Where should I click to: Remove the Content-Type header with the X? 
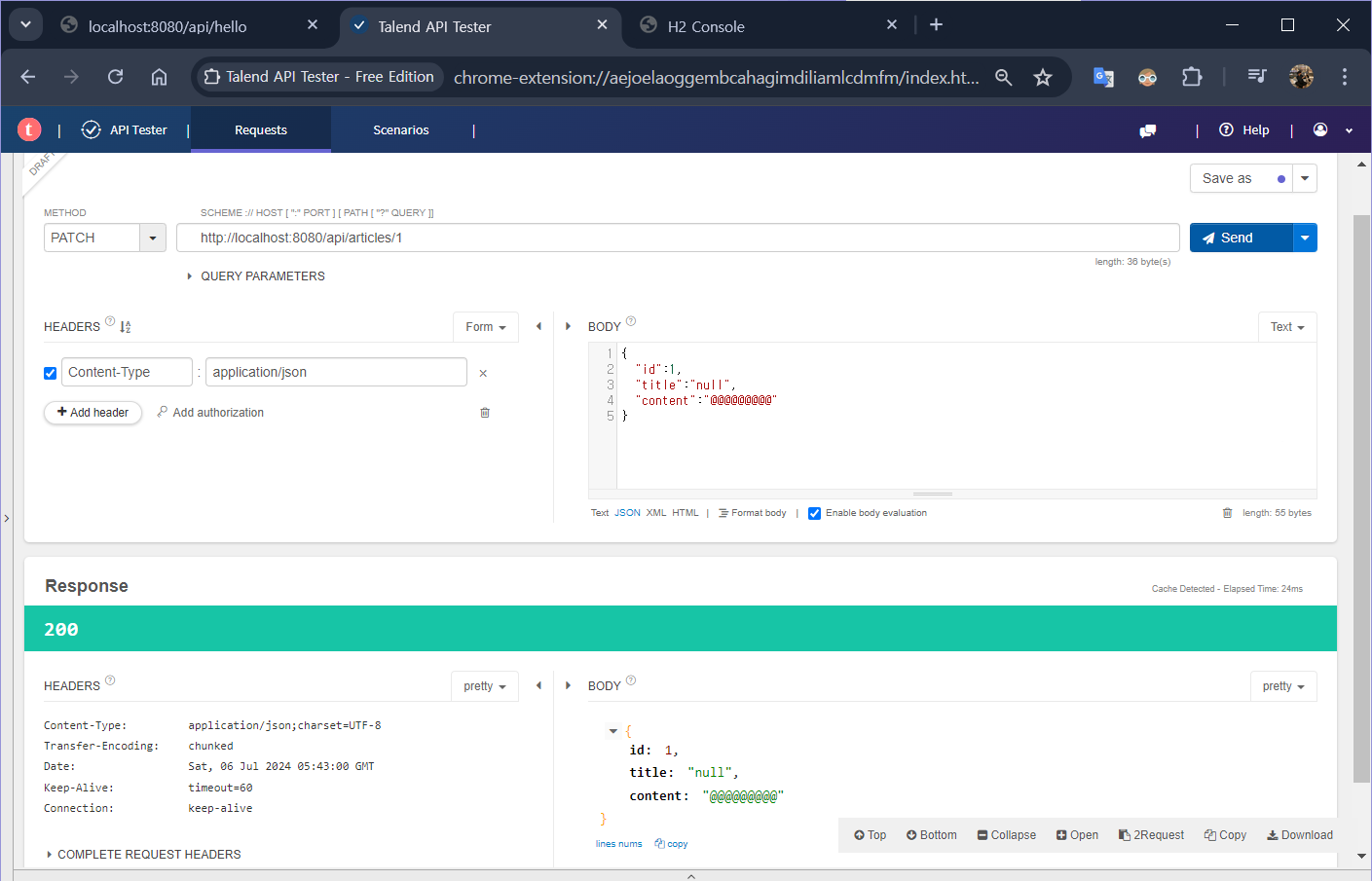pos(483,373)
